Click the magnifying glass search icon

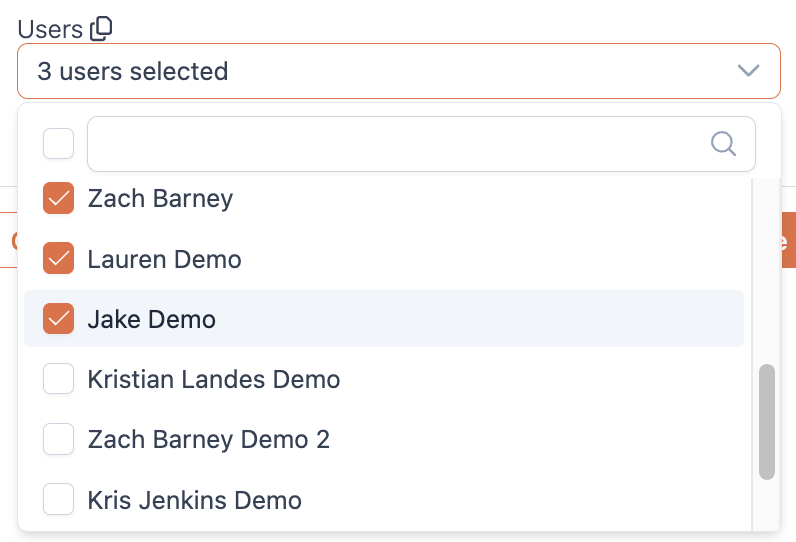coord(723,143)
